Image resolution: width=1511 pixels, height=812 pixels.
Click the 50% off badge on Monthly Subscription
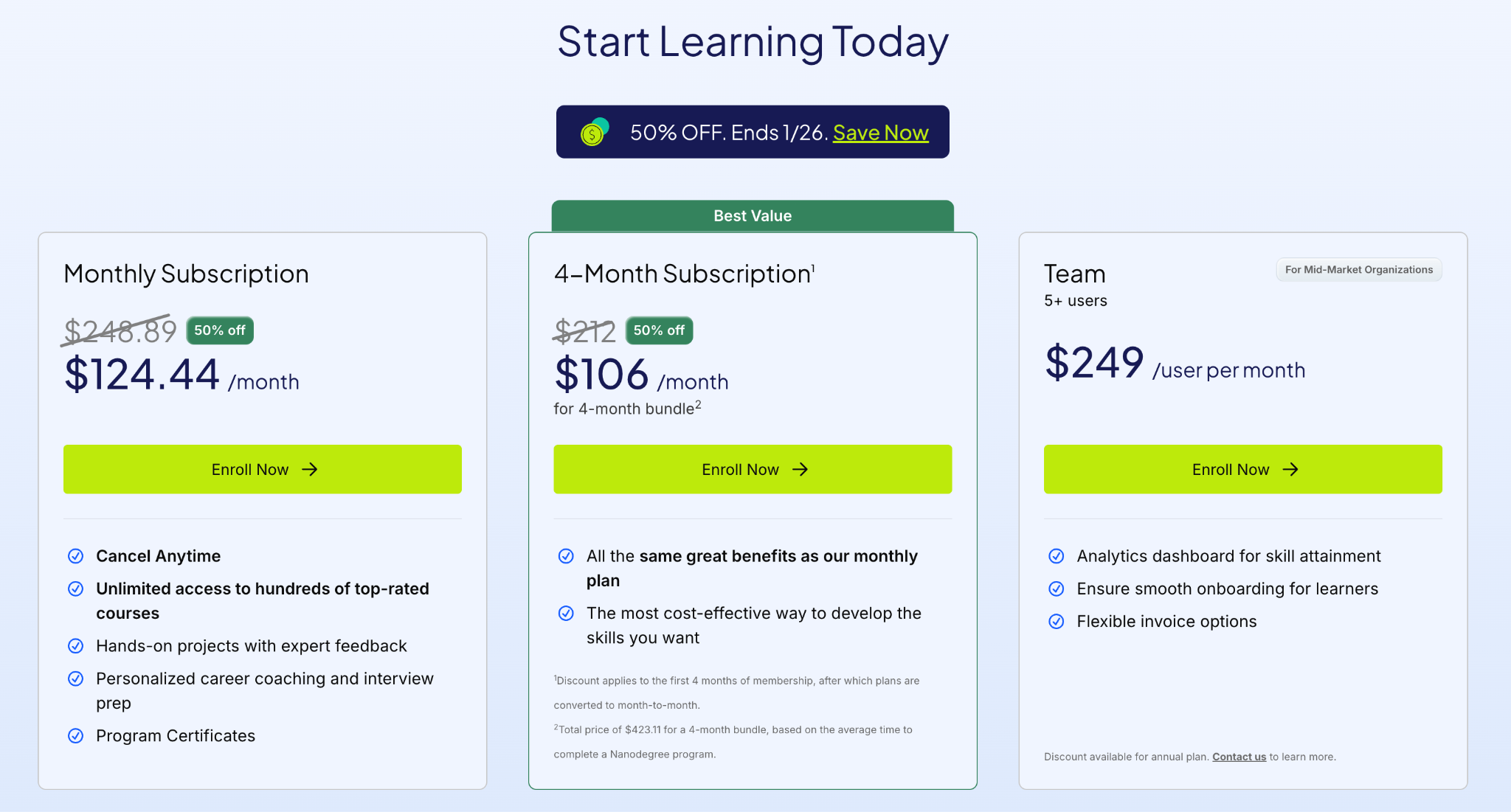(219, 330)
